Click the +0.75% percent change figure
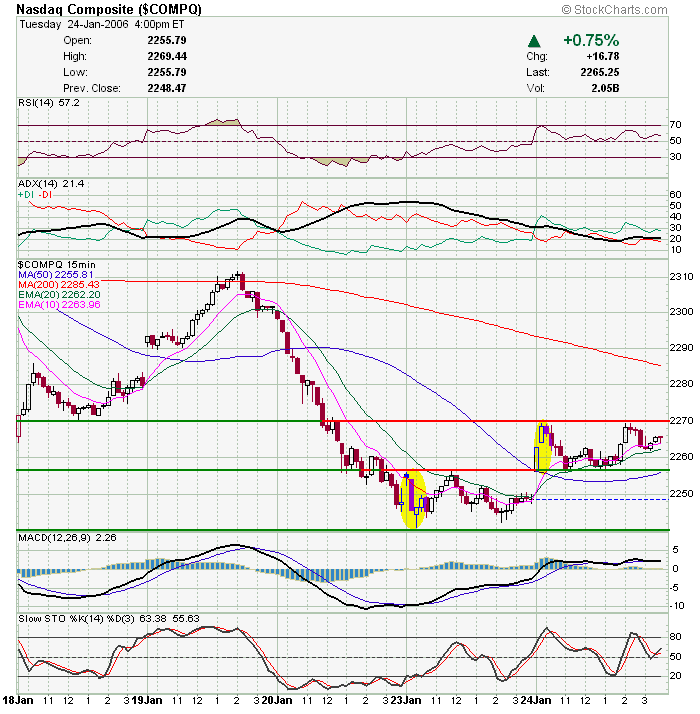The height and width of the screenshot is (714, 700). (591, 40)
